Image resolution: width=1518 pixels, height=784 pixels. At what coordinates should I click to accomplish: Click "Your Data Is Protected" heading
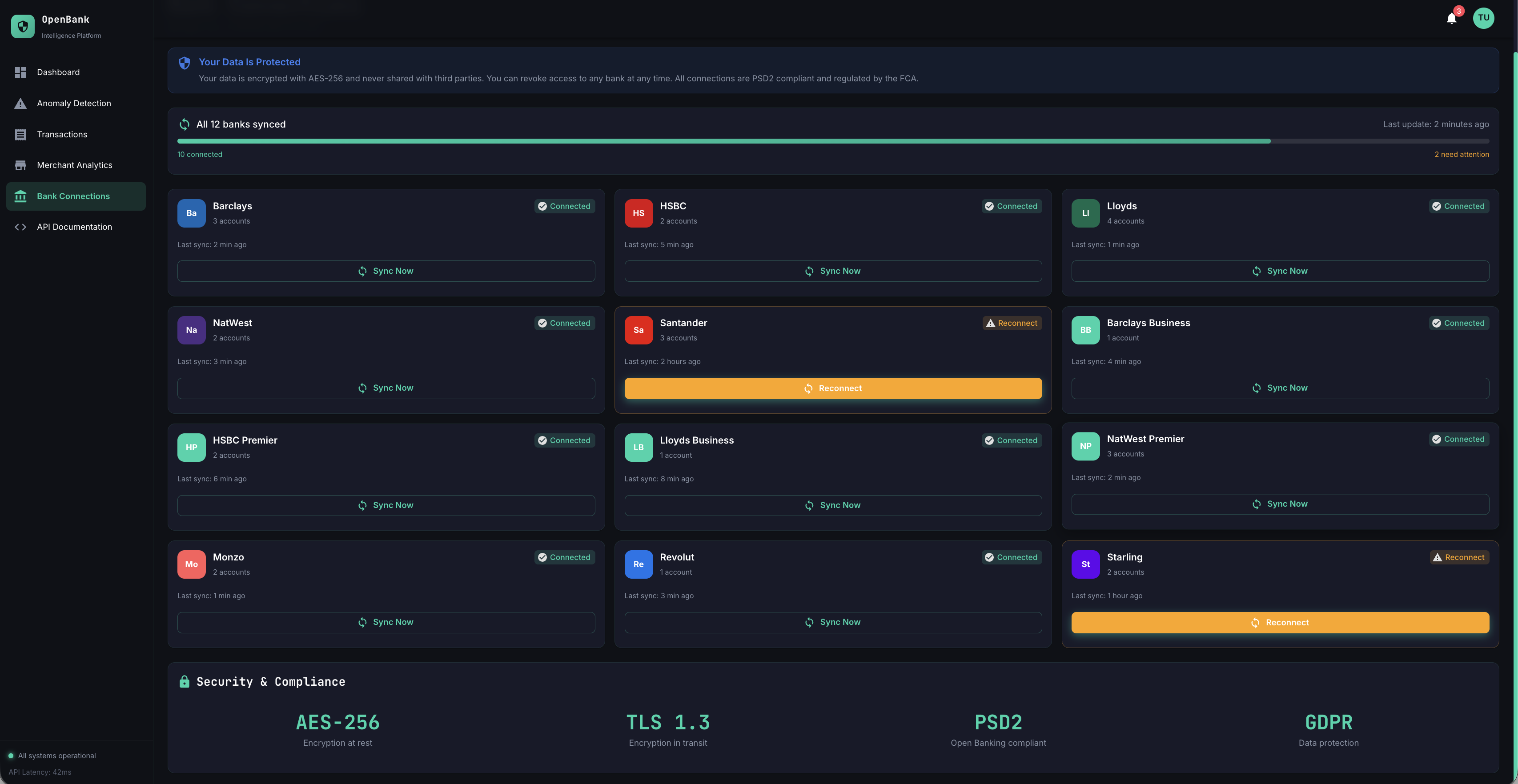(249, 62)
